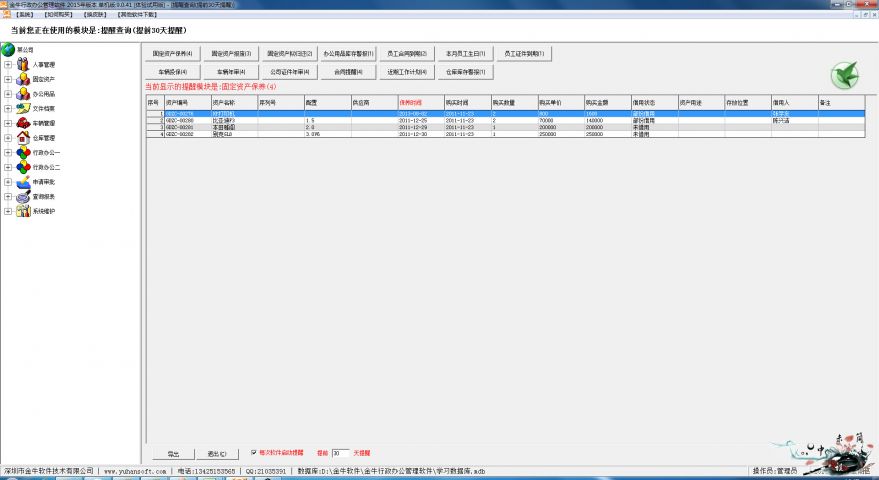Click the 申请审批 icon in sidebar
The width and height of the screenshot is (879, 480).
pyautogui.click(x=22, y=182)
